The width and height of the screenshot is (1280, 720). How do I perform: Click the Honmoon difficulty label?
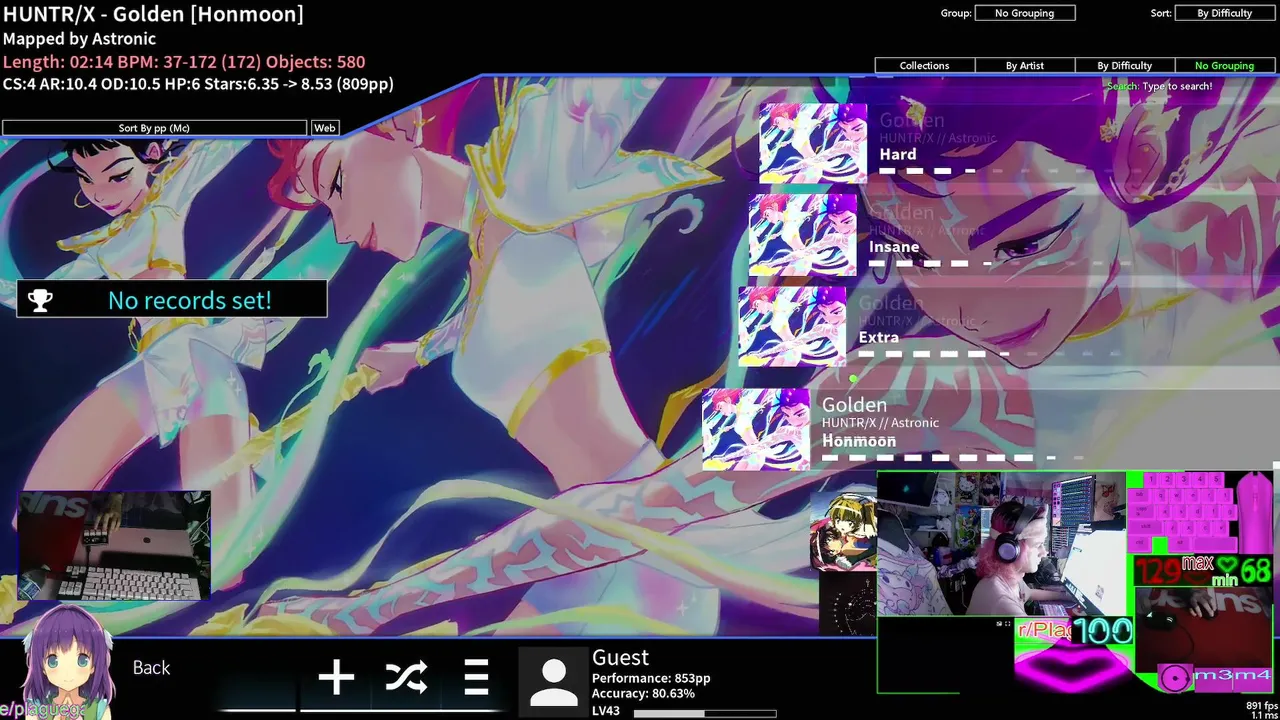[x=859, y=441]
